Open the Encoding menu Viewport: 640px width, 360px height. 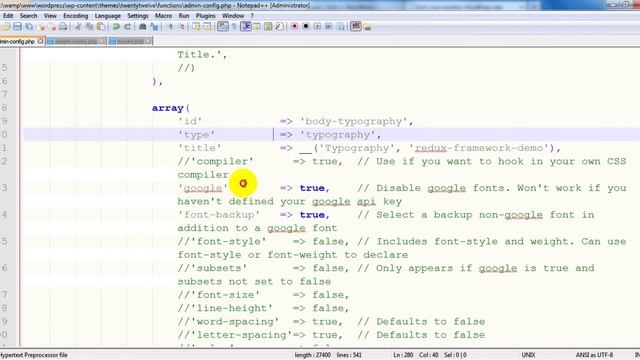click(x=76, y=16)
